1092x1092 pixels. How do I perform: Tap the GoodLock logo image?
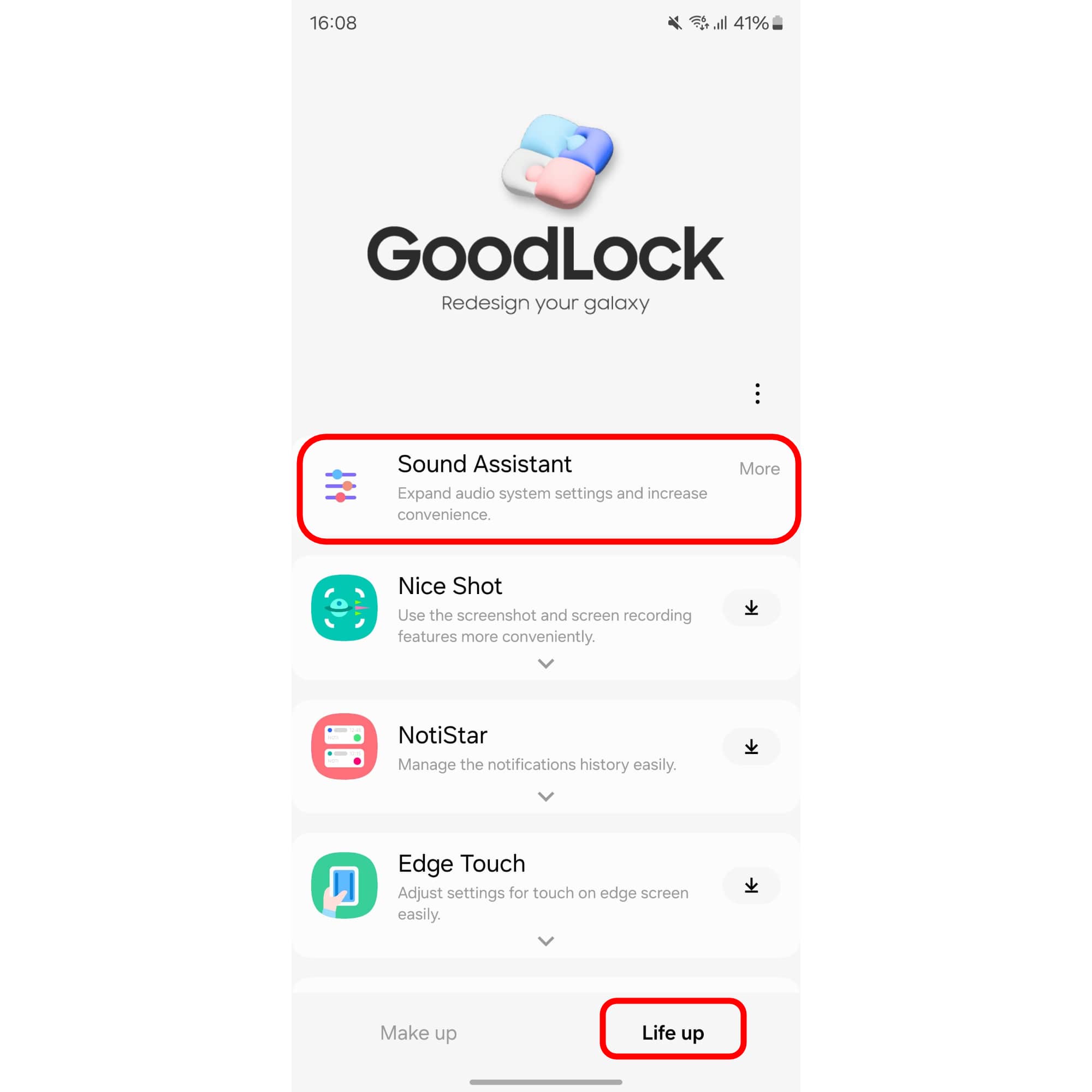[x=557, y=162]
